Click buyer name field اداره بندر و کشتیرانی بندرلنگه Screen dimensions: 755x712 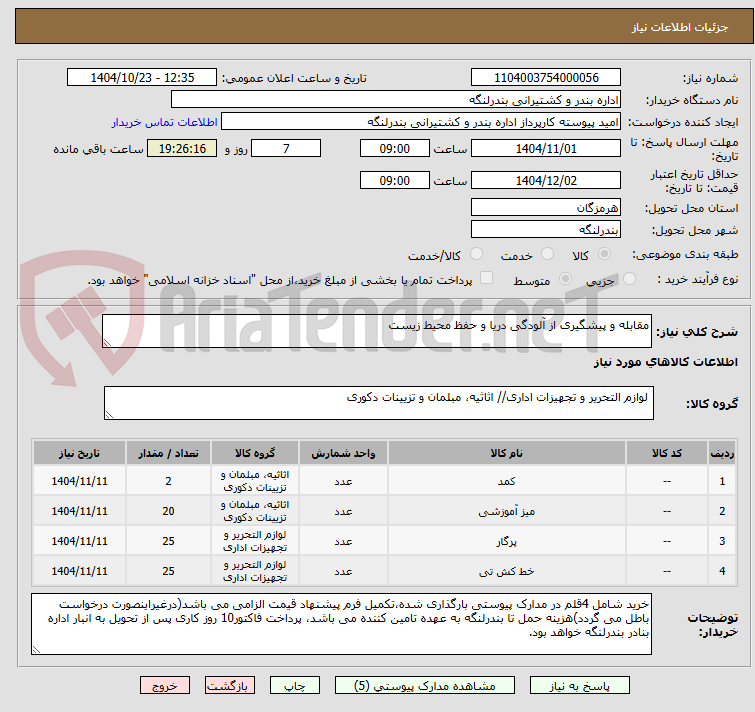click(396, 100)
